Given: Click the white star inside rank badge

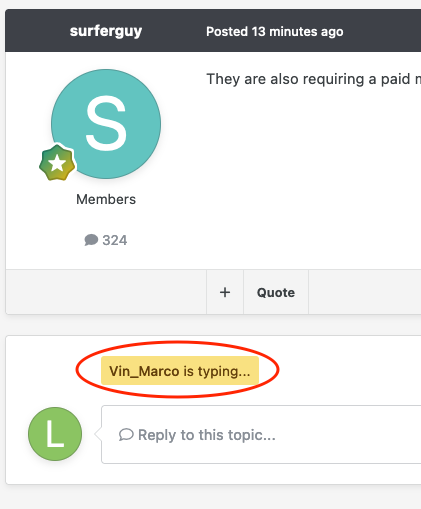Looking at the screenshot, I should 57,163.
